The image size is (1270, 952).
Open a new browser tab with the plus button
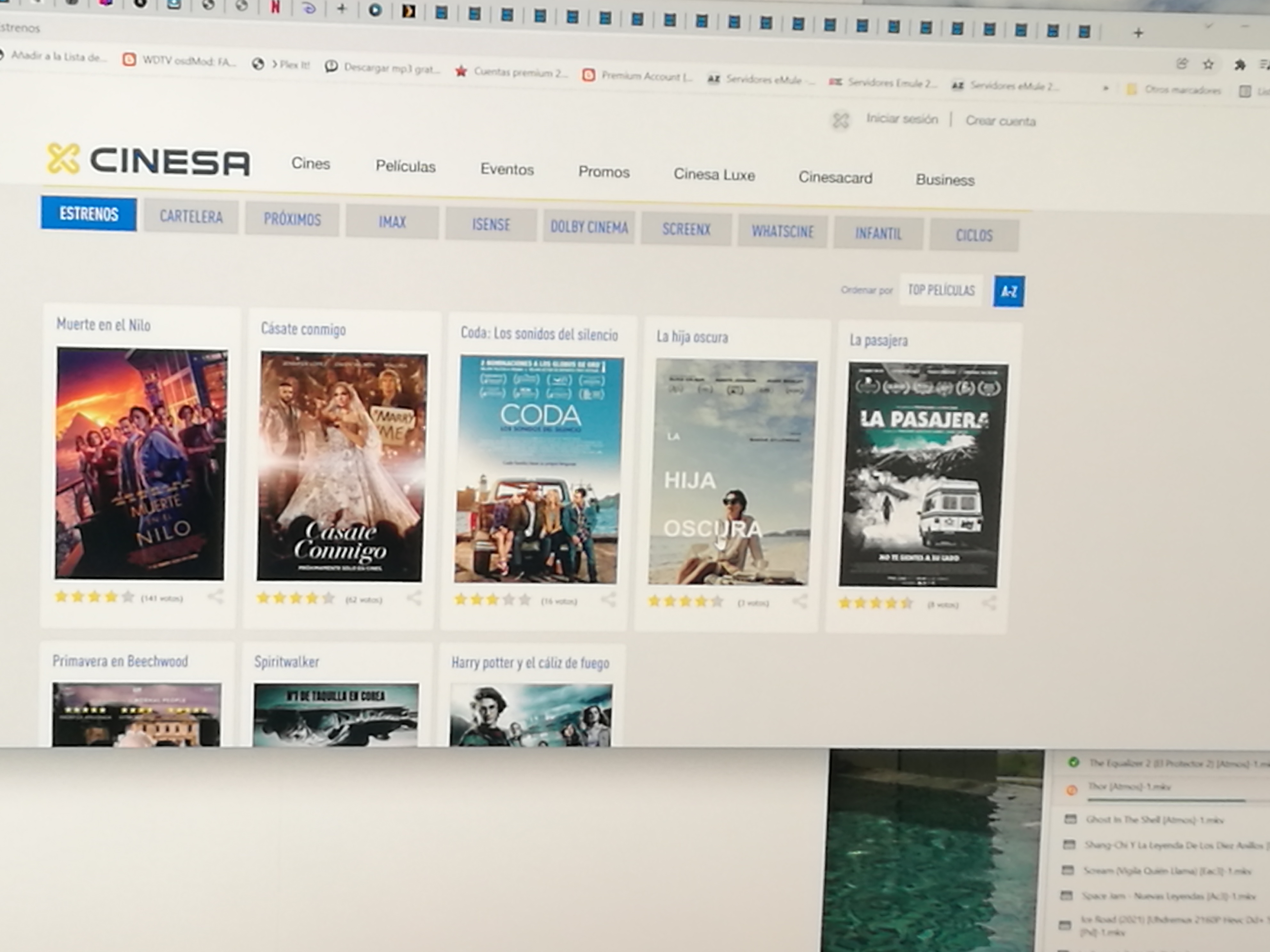[x=1138, y=33]
